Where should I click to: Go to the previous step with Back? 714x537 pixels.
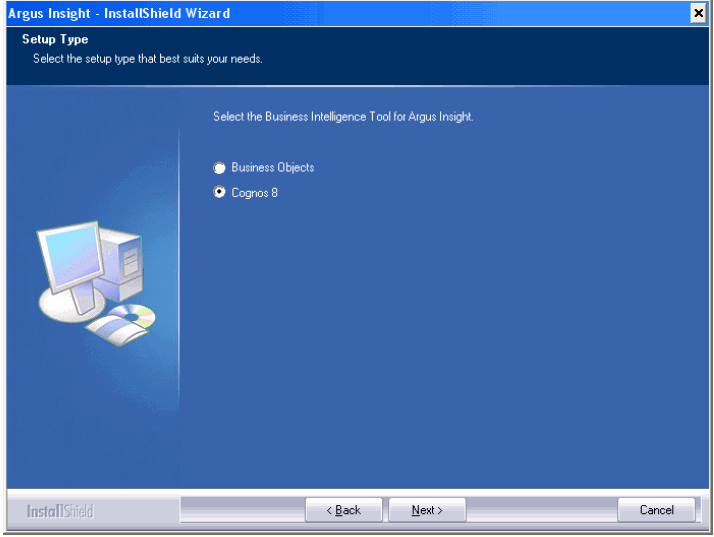(344, 510)
